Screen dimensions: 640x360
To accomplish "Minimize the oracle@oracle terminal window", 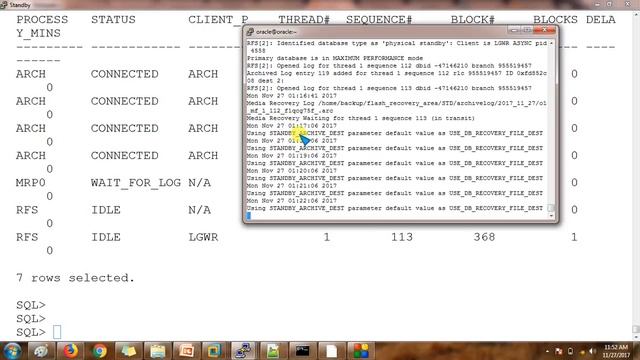I will (x=514, y=31).
